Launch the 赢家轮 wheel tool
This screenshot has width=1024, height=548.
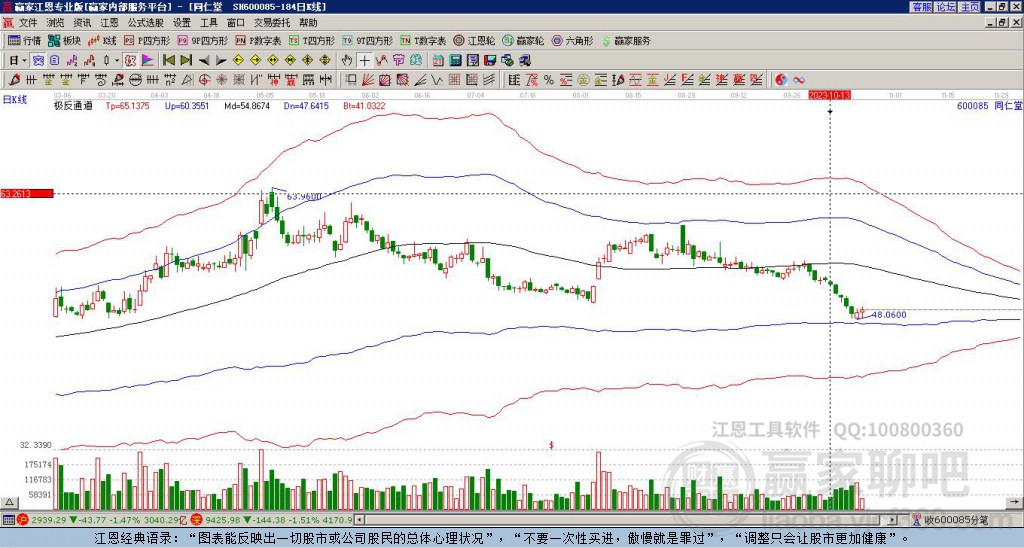click(x=523, y=40)
